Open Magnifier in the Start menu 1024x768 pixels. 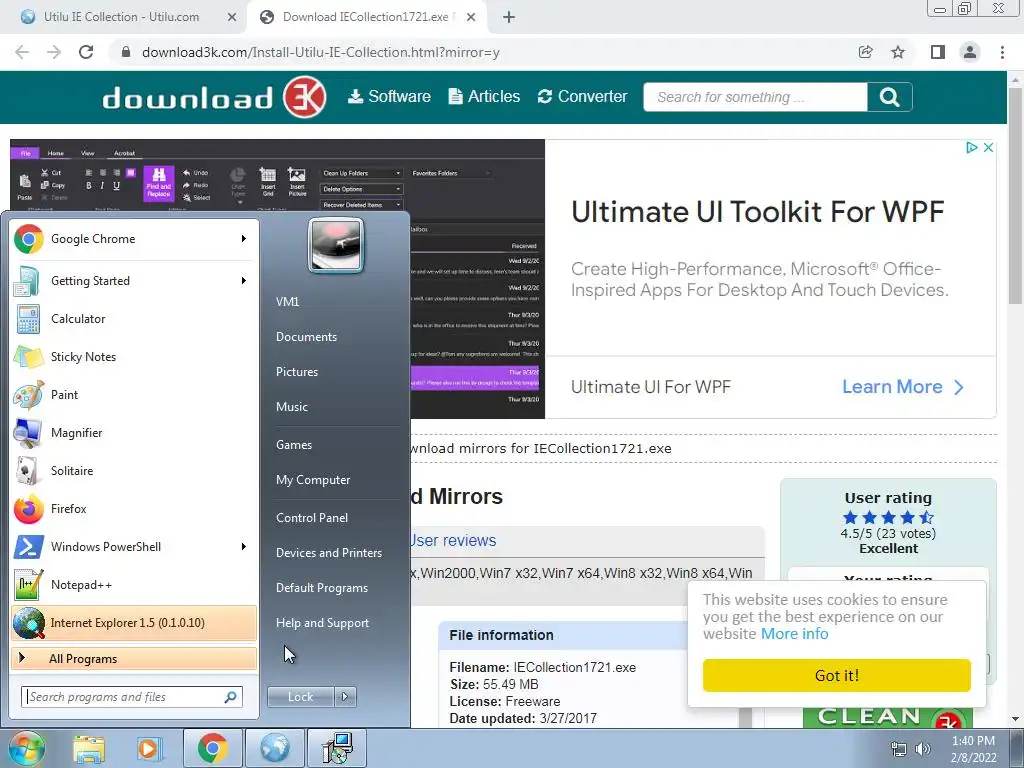point(134,432)
